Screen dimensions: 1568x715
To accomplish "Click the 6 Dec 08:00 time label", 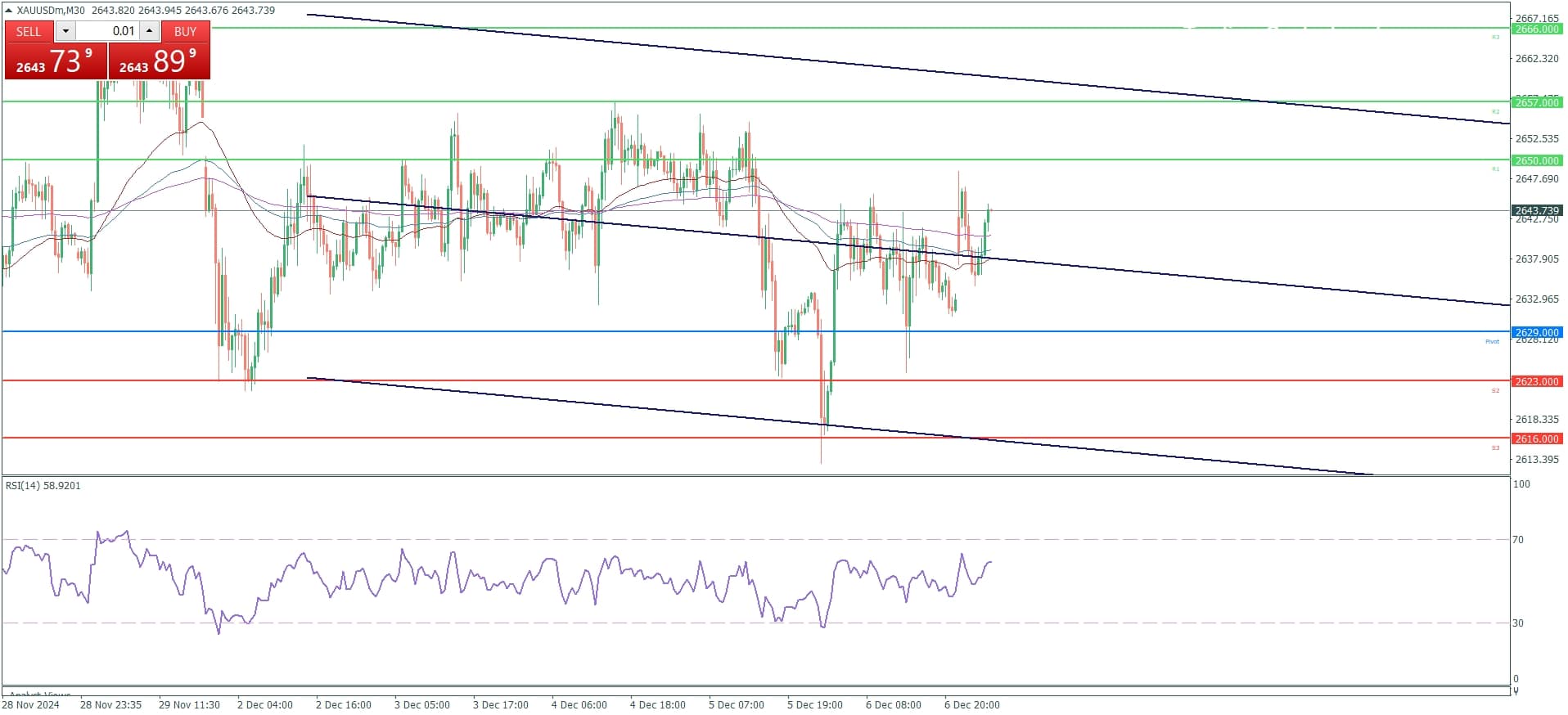I will pos(893,704).
